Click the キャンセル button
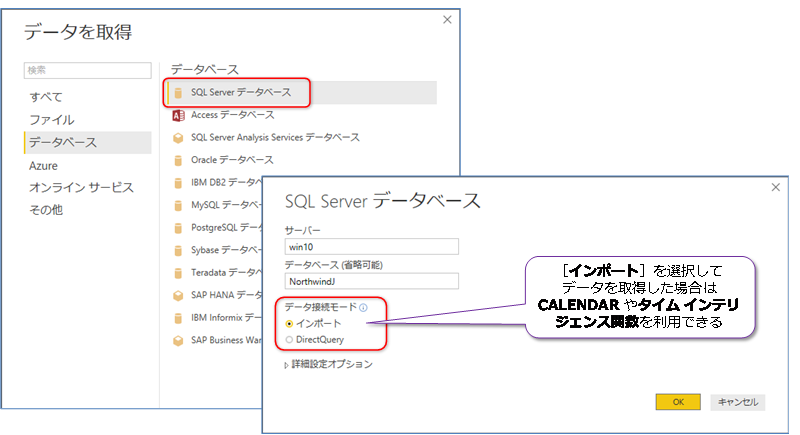800x435 pixels. click(738, 402)
